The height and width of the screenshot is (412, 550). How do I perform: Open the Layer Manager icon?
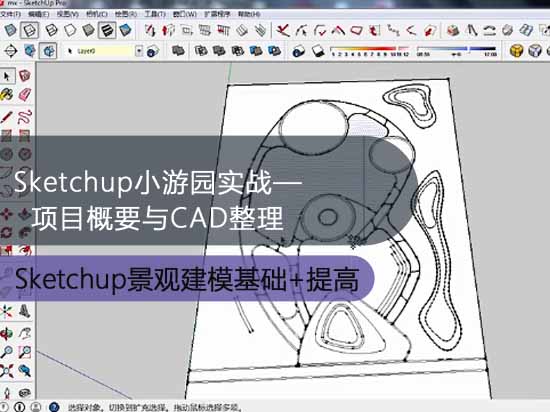click(152, 51)
